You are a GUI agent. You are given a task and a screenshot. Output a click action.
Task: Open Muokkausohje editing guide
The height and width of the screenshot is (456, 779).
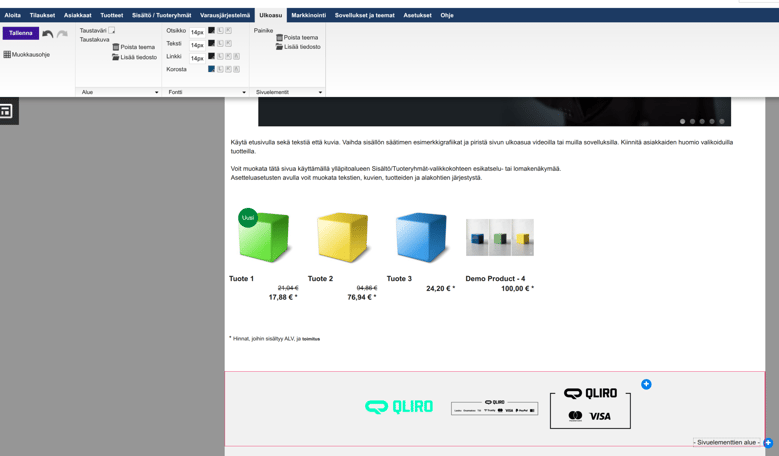pos(26,55)
